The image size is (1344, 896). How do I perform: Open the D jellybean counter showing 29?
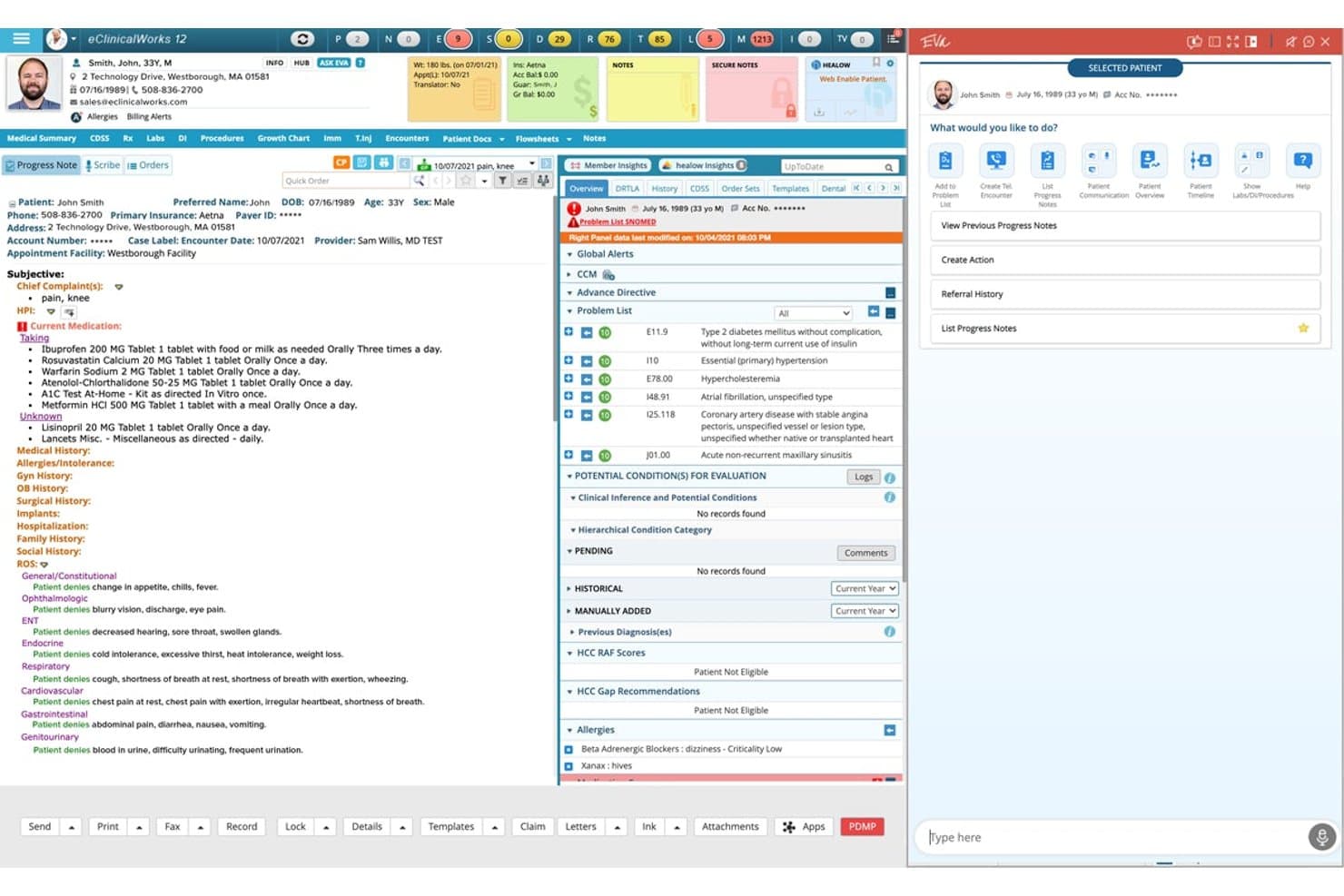coord(558,39)
